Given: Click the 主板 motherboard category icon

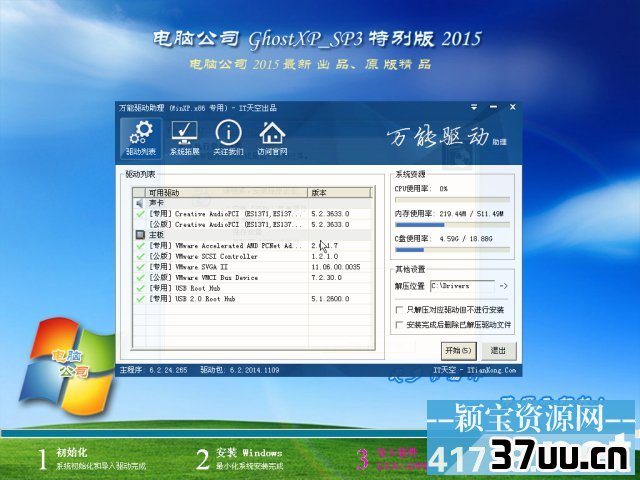Looking at the screenshot, I should [140, 235].
